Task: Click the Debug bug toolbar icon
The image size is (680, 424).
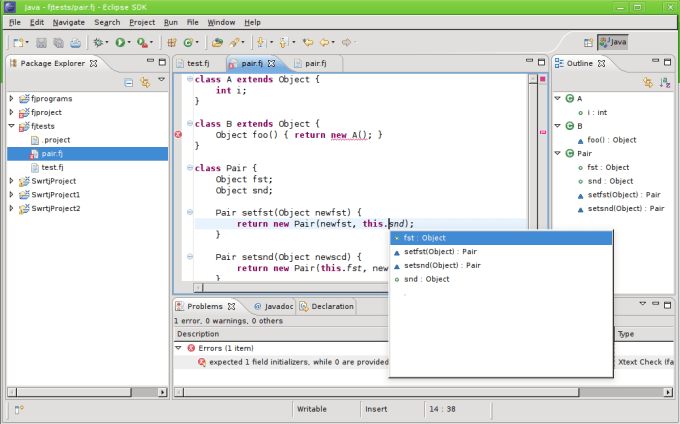Action: pos(98,42)
